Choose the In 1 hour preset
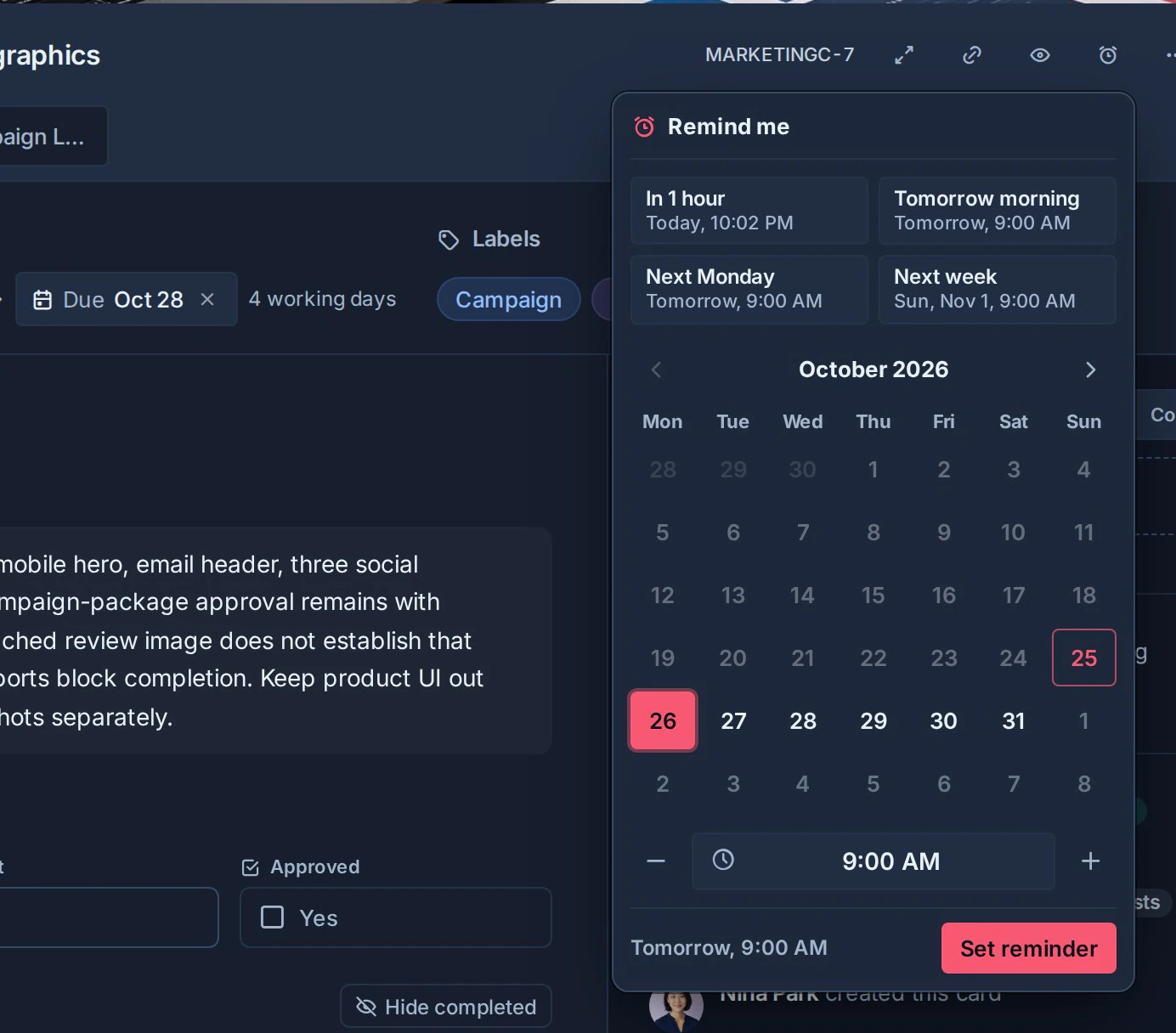The width and height of the screenshot is (1176, 1033). [x=749, y=211]
